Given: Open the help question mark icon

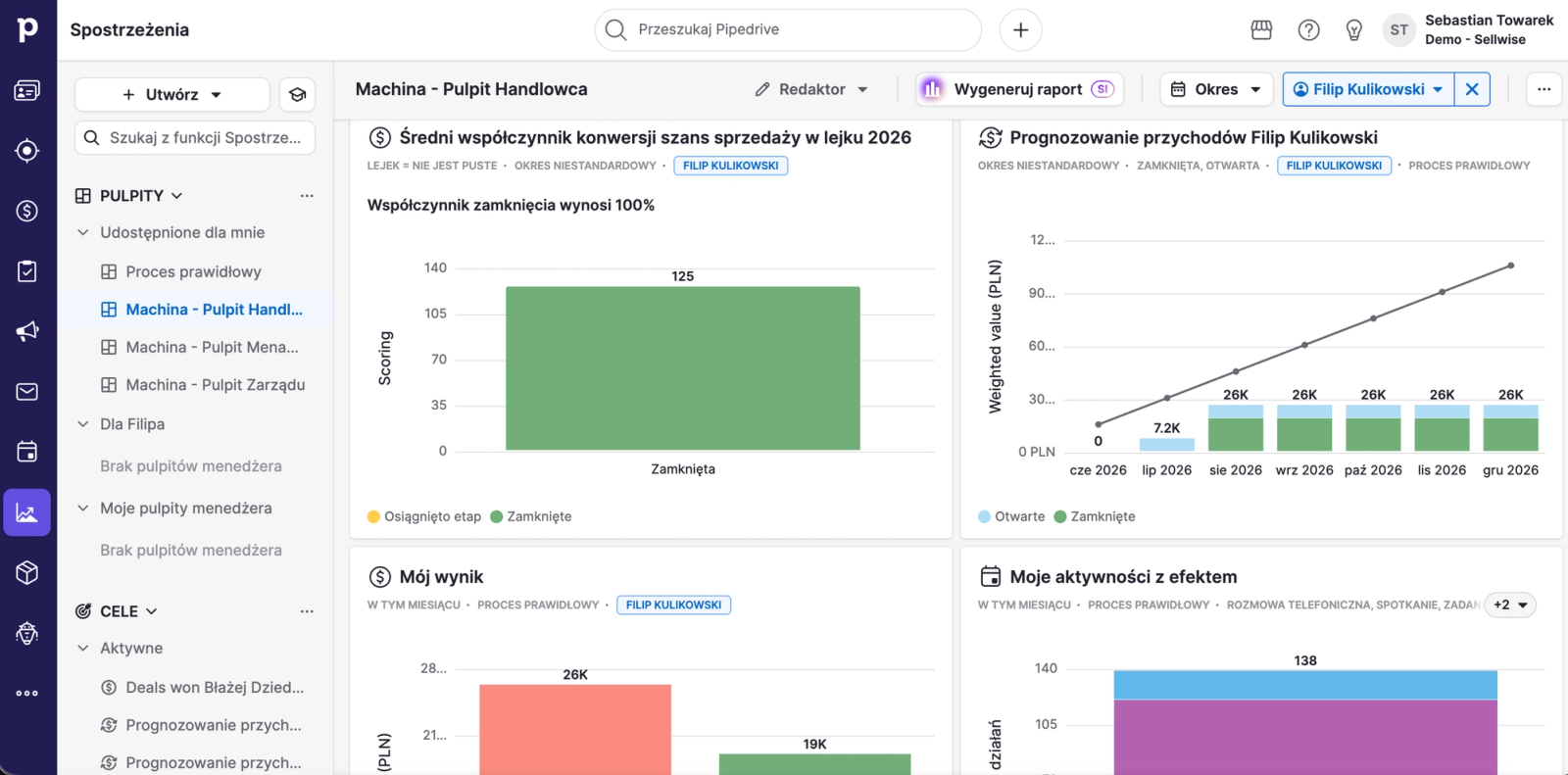Looking at the screenshot, I should [x=1308, y=30].
